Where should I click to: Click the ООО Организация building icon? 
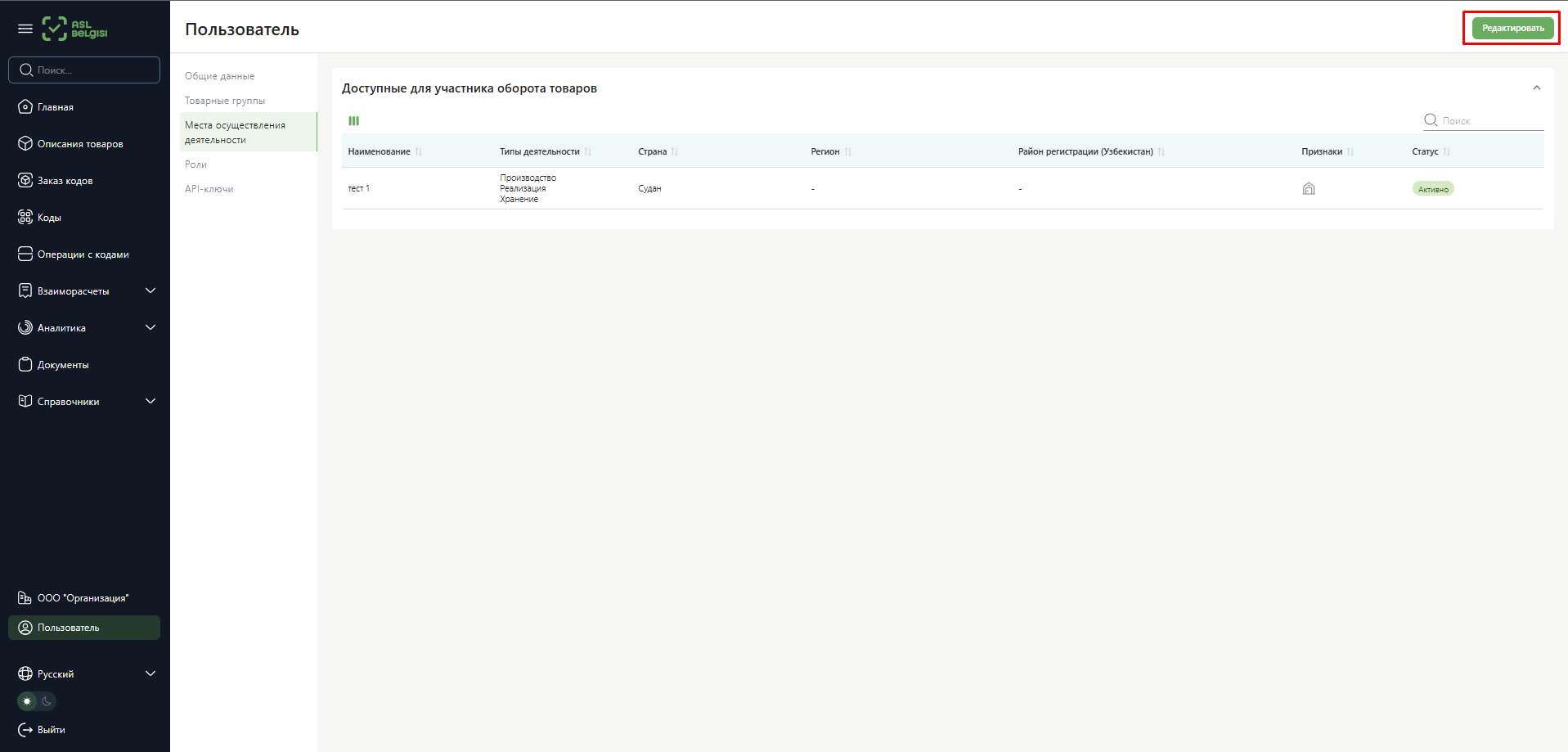[x=25, y=597]
